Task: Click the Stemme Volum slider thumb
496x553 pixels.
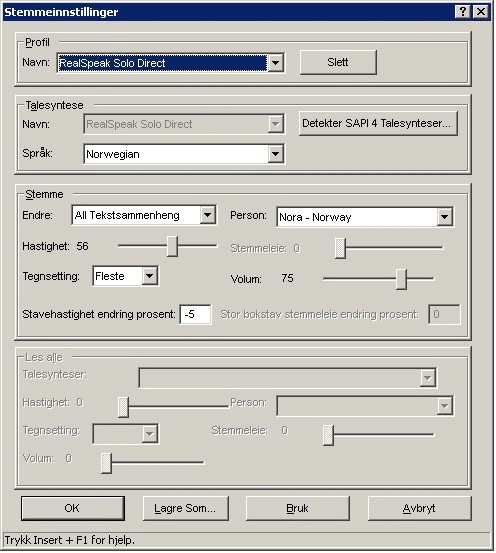Action: click(x=401, y=279)
